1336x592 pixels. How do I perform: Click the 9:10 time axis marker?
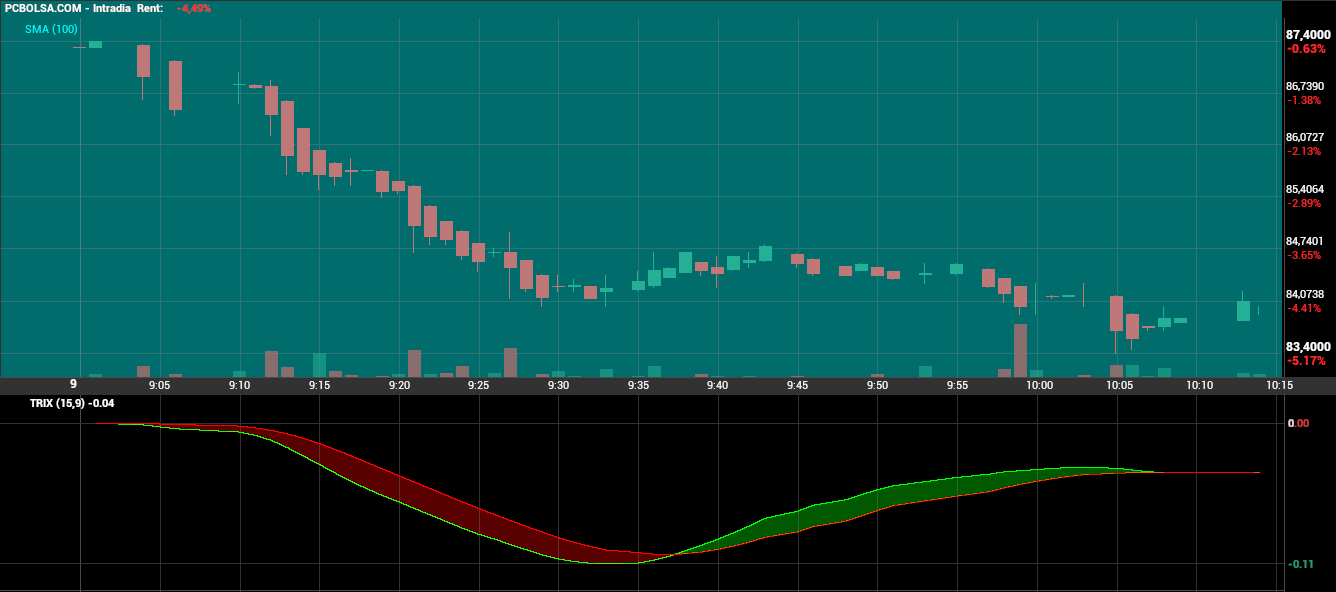click(239, 385)
